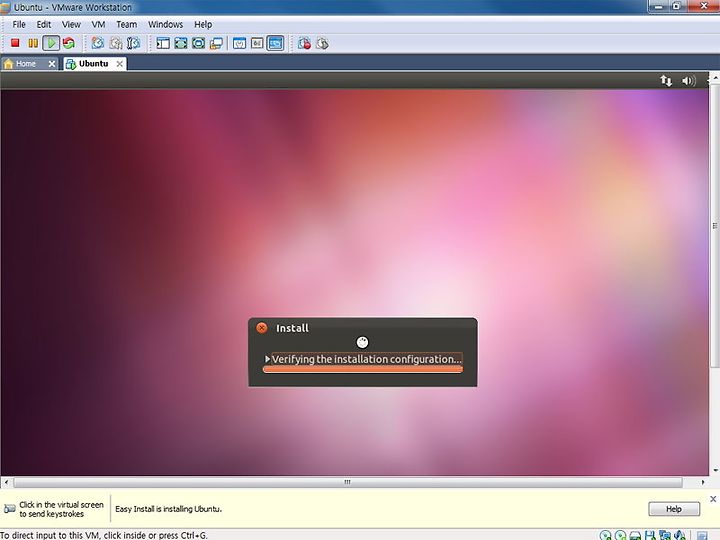Open the View menu

click(x=71, y=24)
